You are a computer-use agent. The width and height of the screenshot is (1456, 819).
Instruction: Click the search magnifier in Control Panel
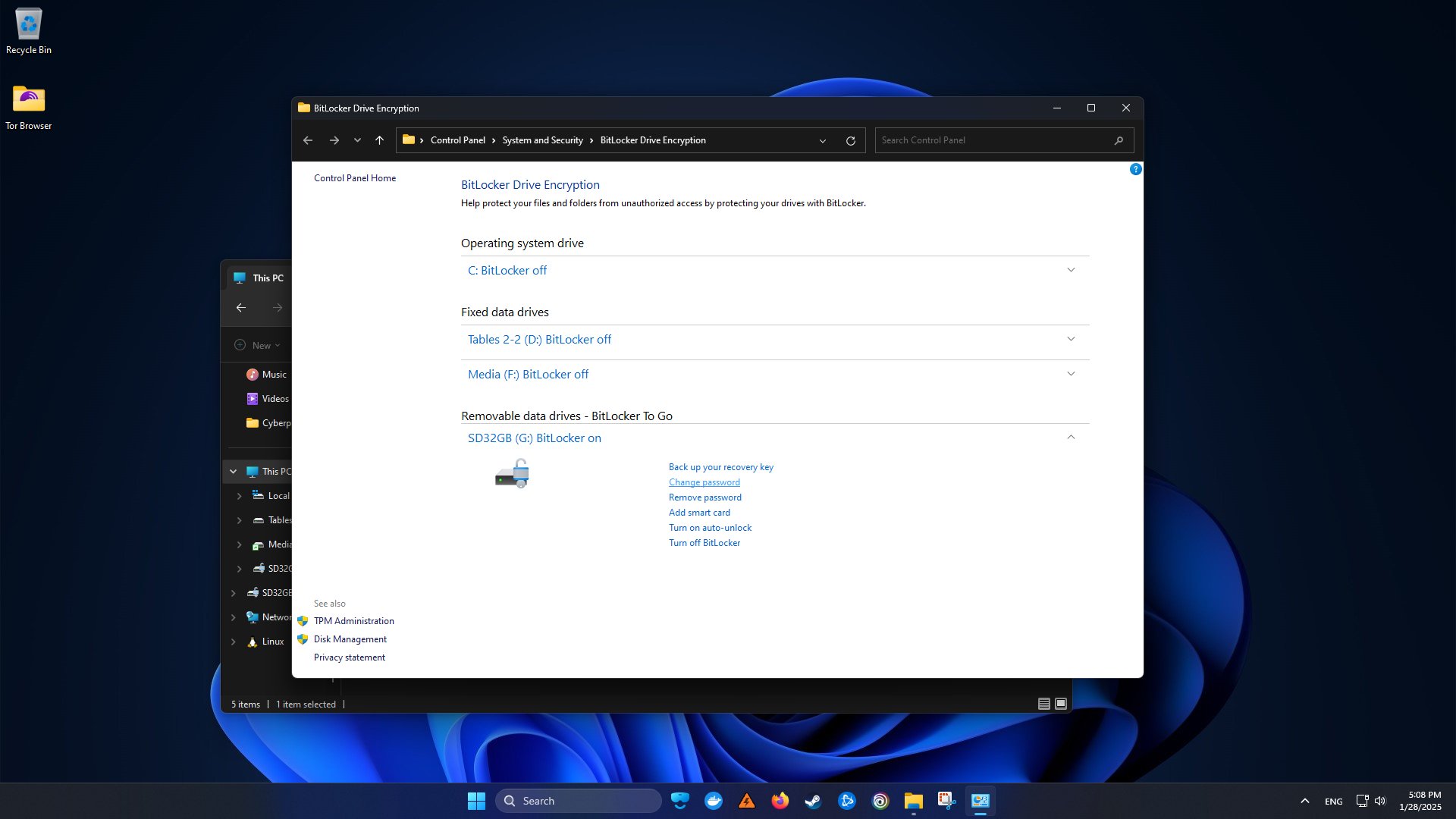pos(1119,140)
